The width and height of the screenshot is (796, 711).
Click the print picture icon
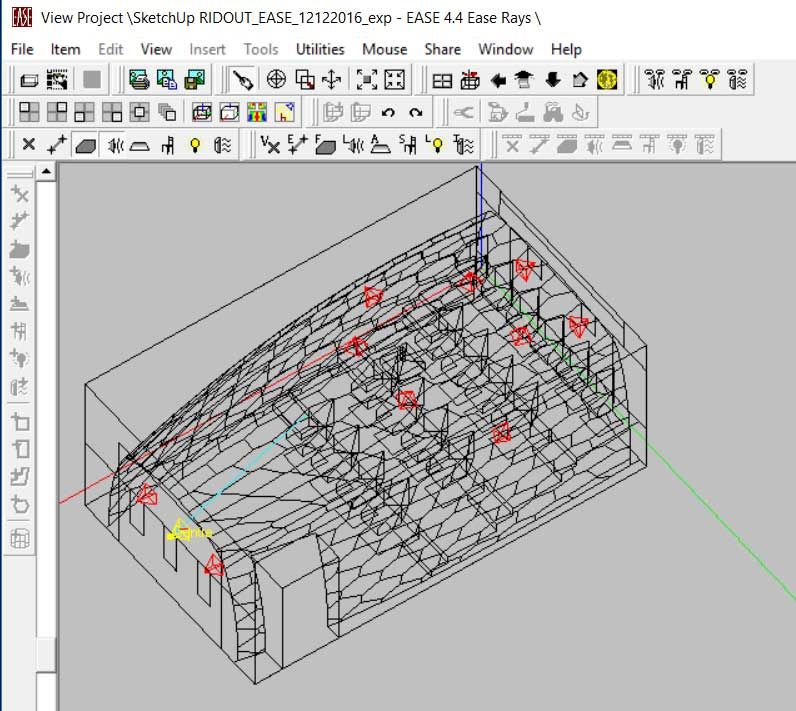139,80
